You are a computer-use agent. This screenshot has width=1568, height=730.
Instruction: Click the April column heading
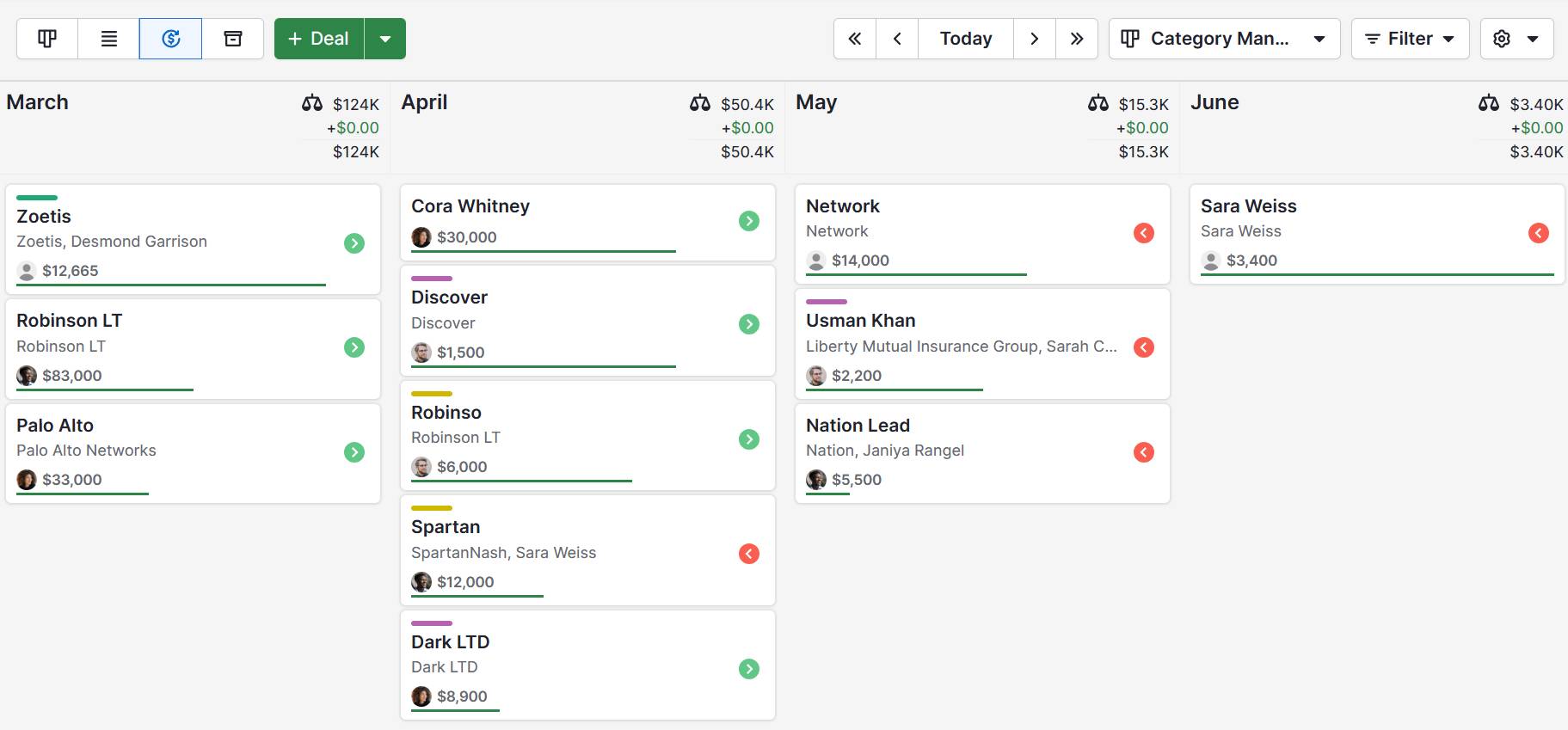(424, 102)
